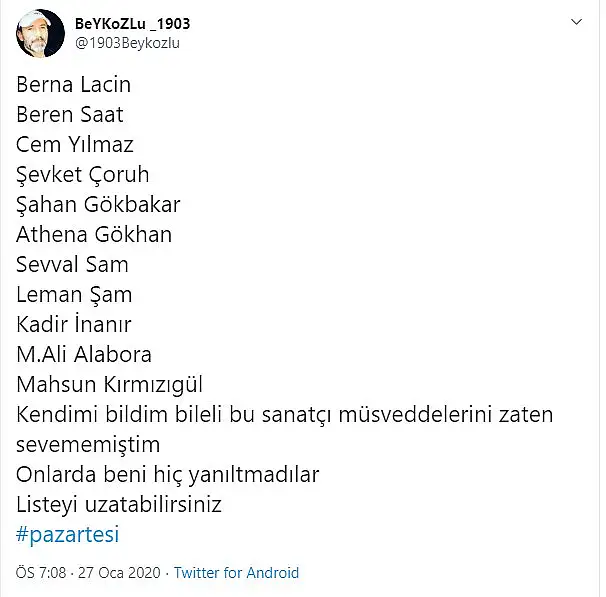Image resolution: width=606 pixels, height=597 pixels.
Task: Click the Leman Şam line of text
Action: coord(74,295)
